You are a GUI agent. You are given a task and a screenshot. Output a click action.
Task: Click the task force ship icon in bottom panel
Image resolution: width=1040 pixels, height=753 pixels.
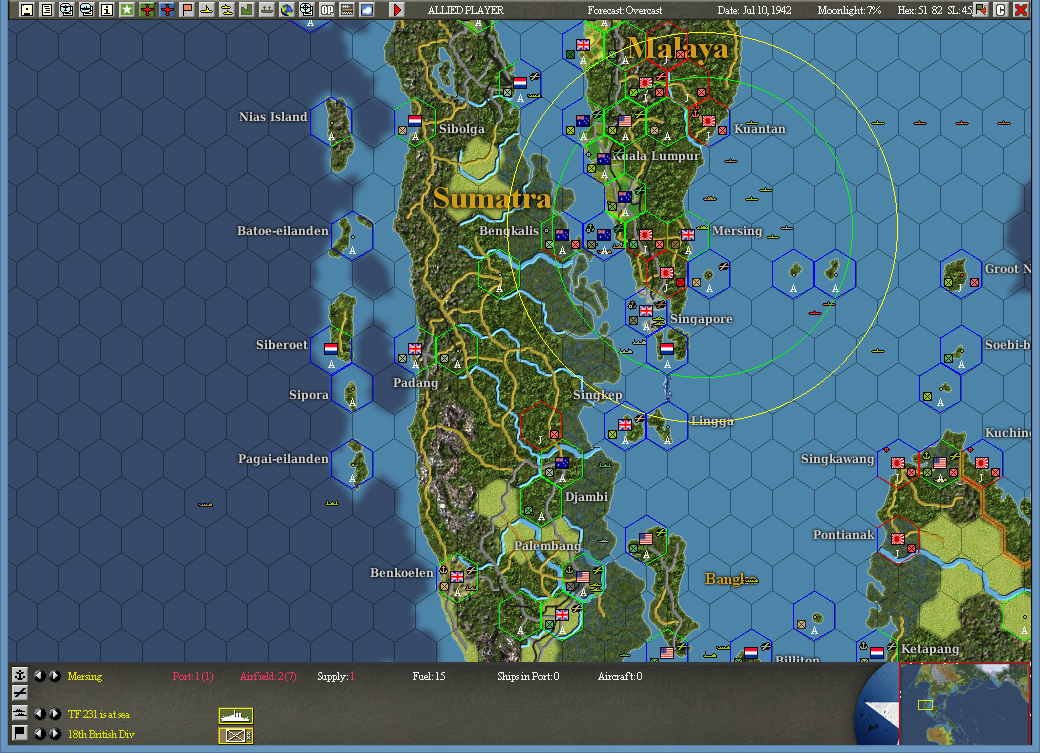click(x=19, y=713)
